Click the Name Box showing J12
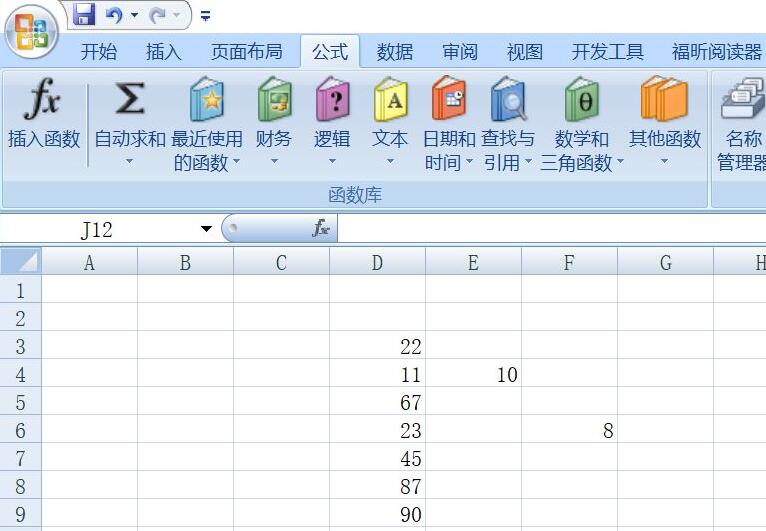The height and width of the screenshot is (531, 766). tap(98, 229)
